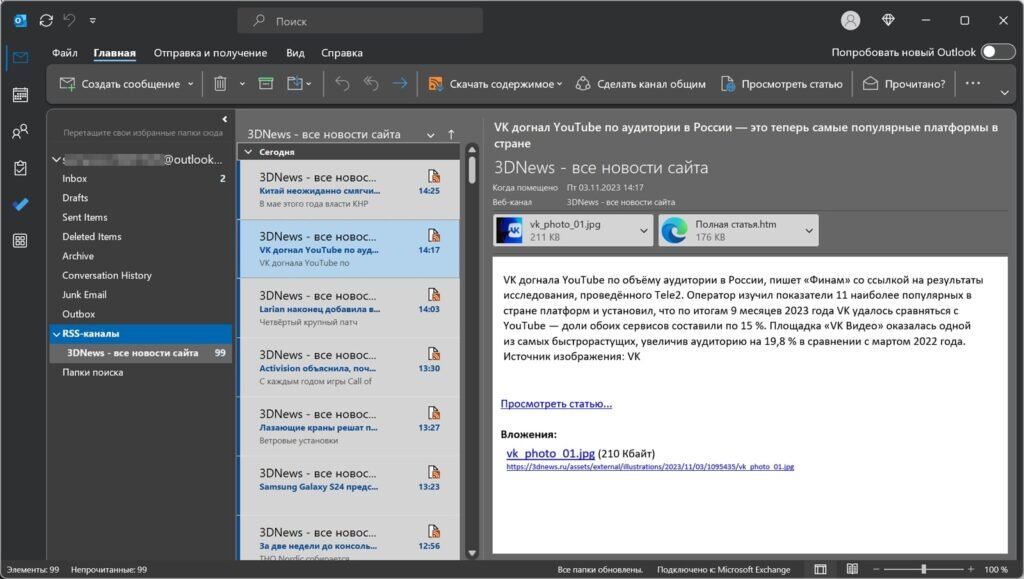Image resolution: width=1024 pixels, height=579 pixels.
Task: Open the Вид tab
Action: click(295, 53)
